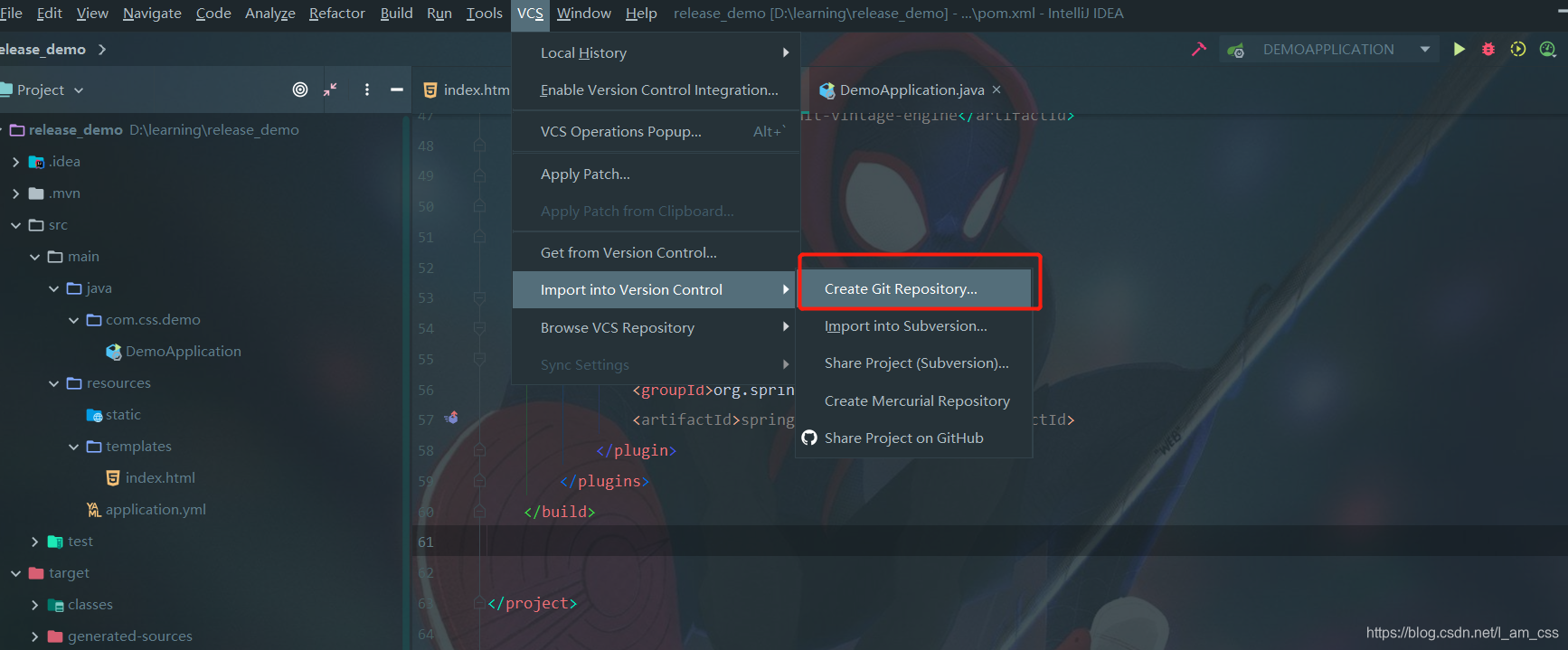Collapse all icon in Project panel
This screenshot has height=650, width=1568.
pos(331,89)
